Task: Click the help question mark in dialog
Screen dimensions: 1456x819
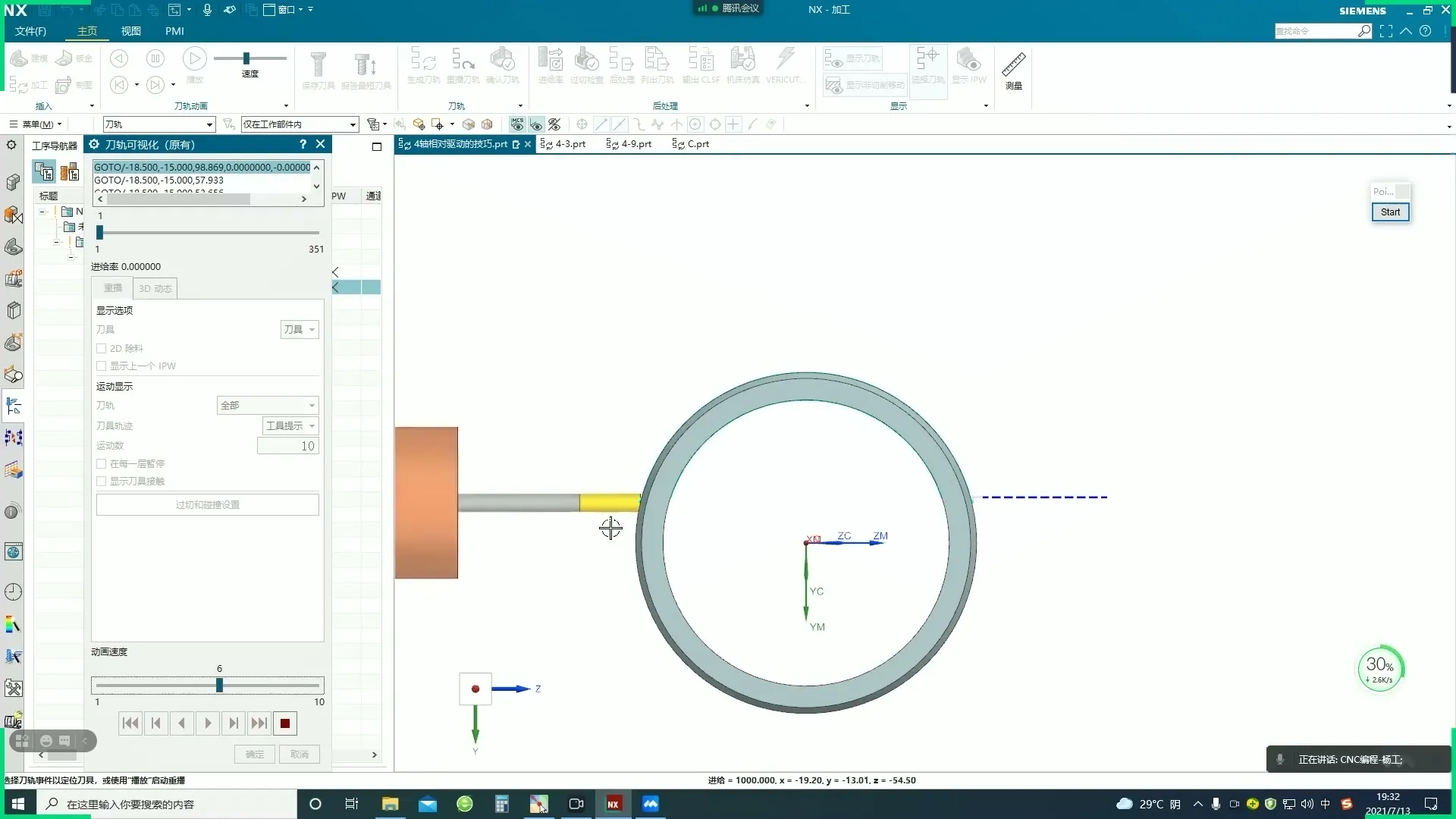Action: tap(303, 144)
